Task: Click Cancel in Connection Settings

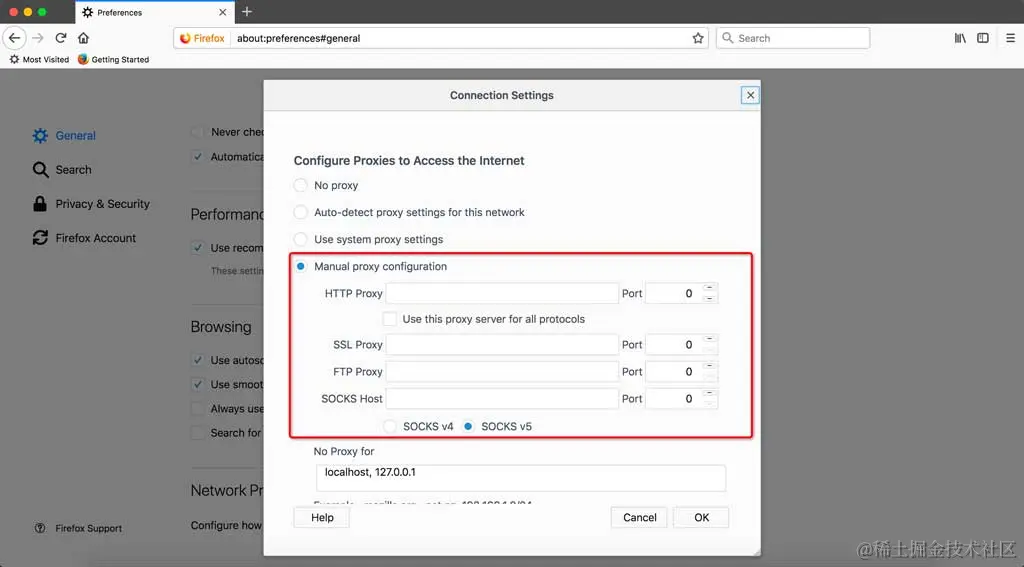Action: 639,517
